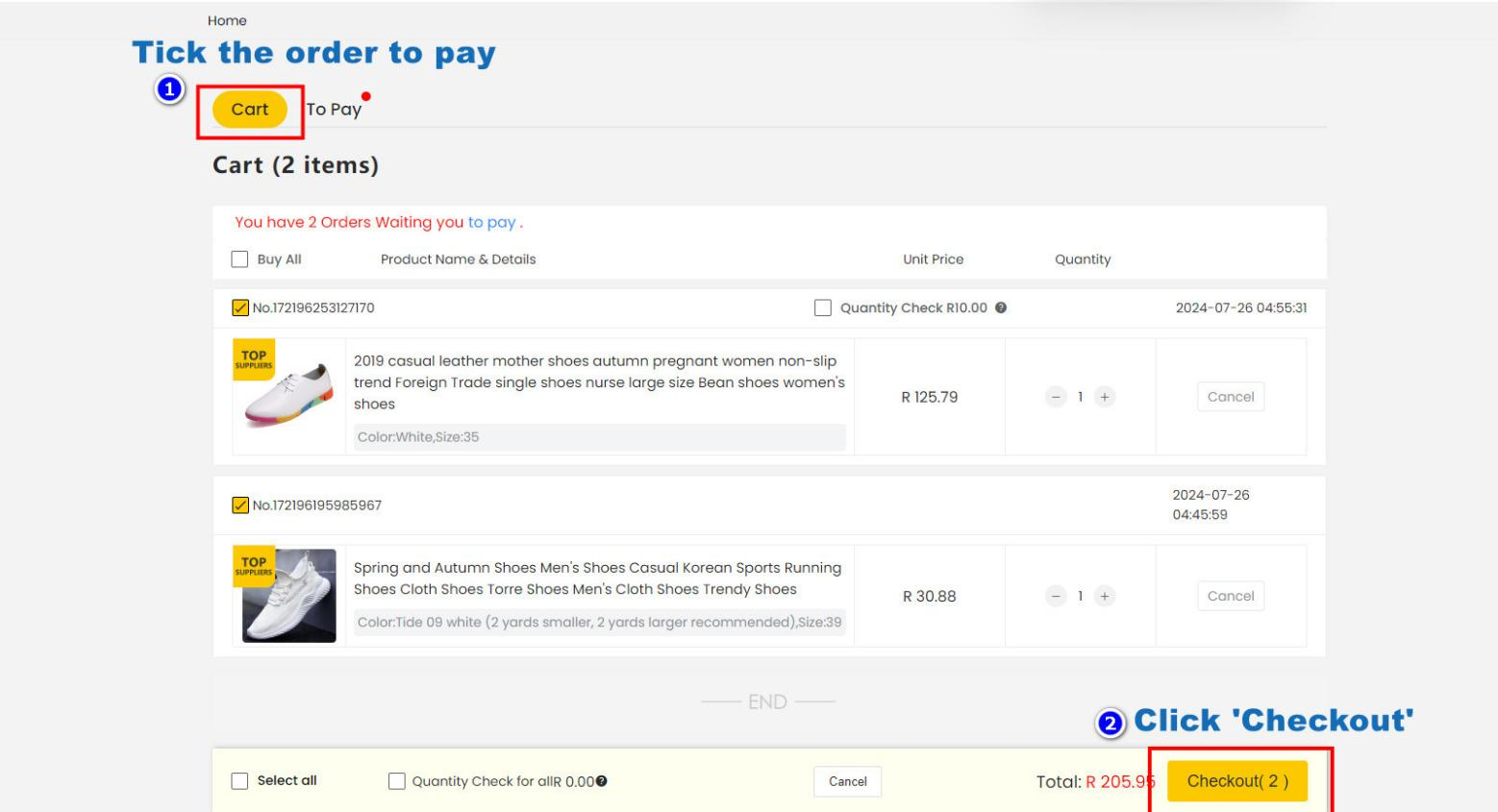Click help icon next to Quantity Check R10.00
This screenshot has height=812, width=1498.
pos(1001,308)
